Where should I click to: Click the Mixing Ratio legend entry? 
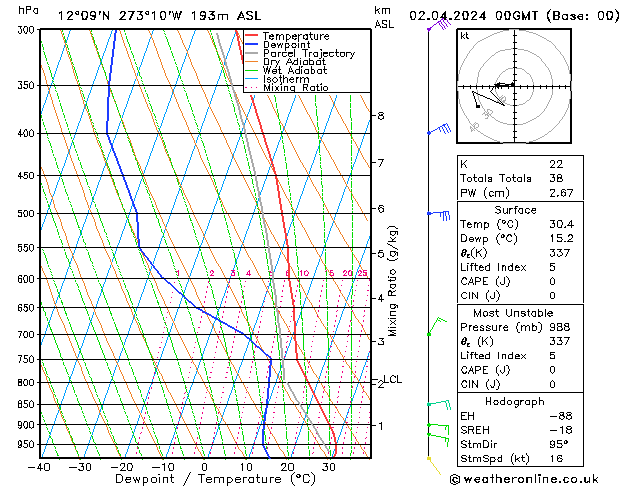tap(297, 88)
